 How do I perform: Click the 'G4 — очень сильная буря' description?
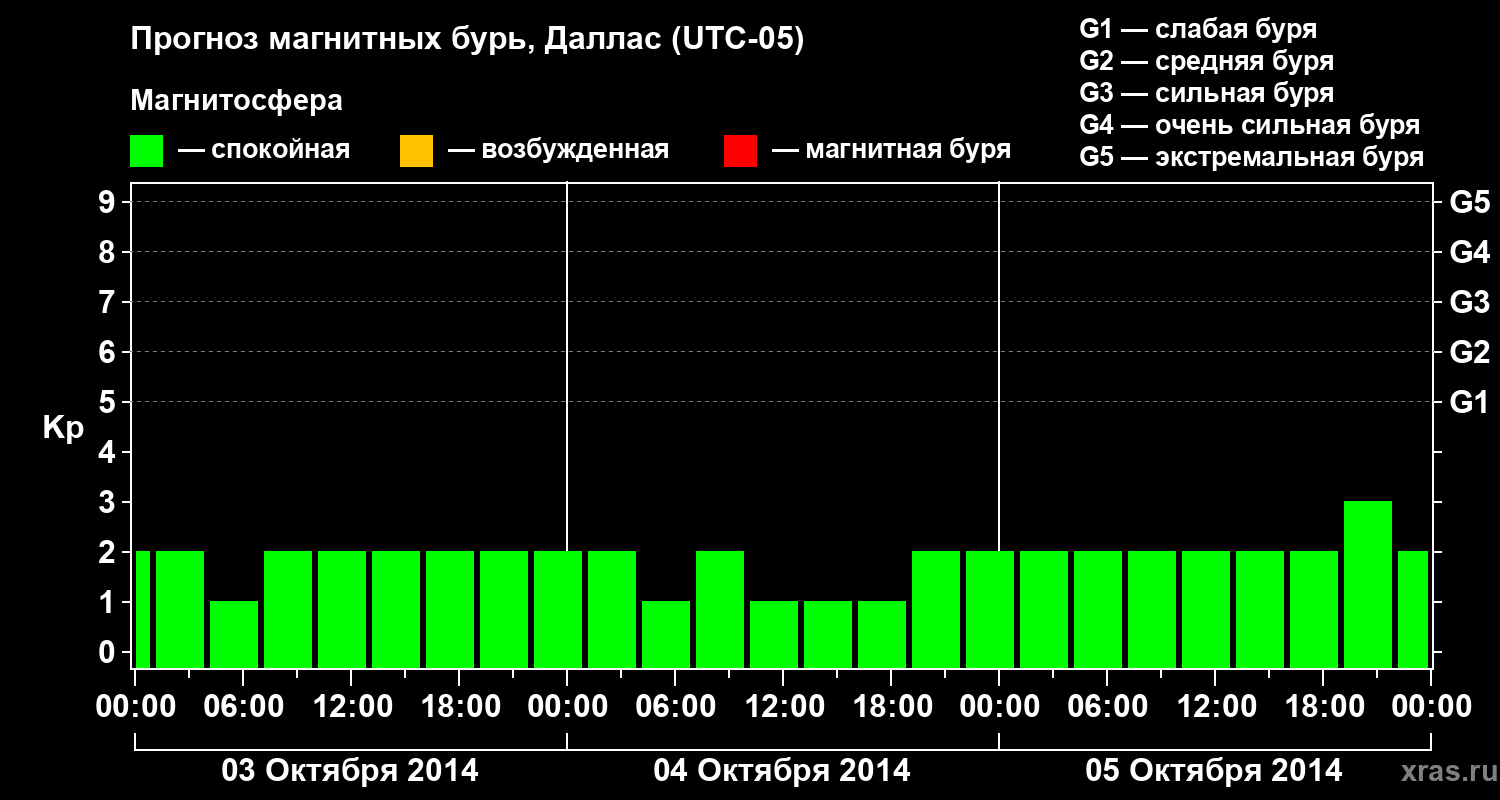[x=1250, y=125]
